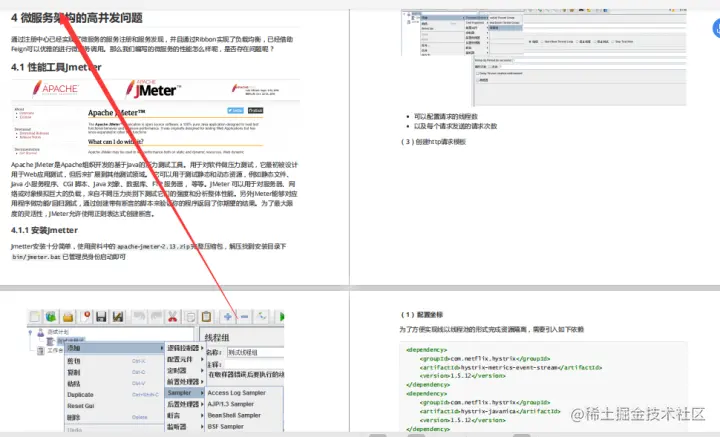
Task: Expand the 断言 submenu
Action: 185,415
